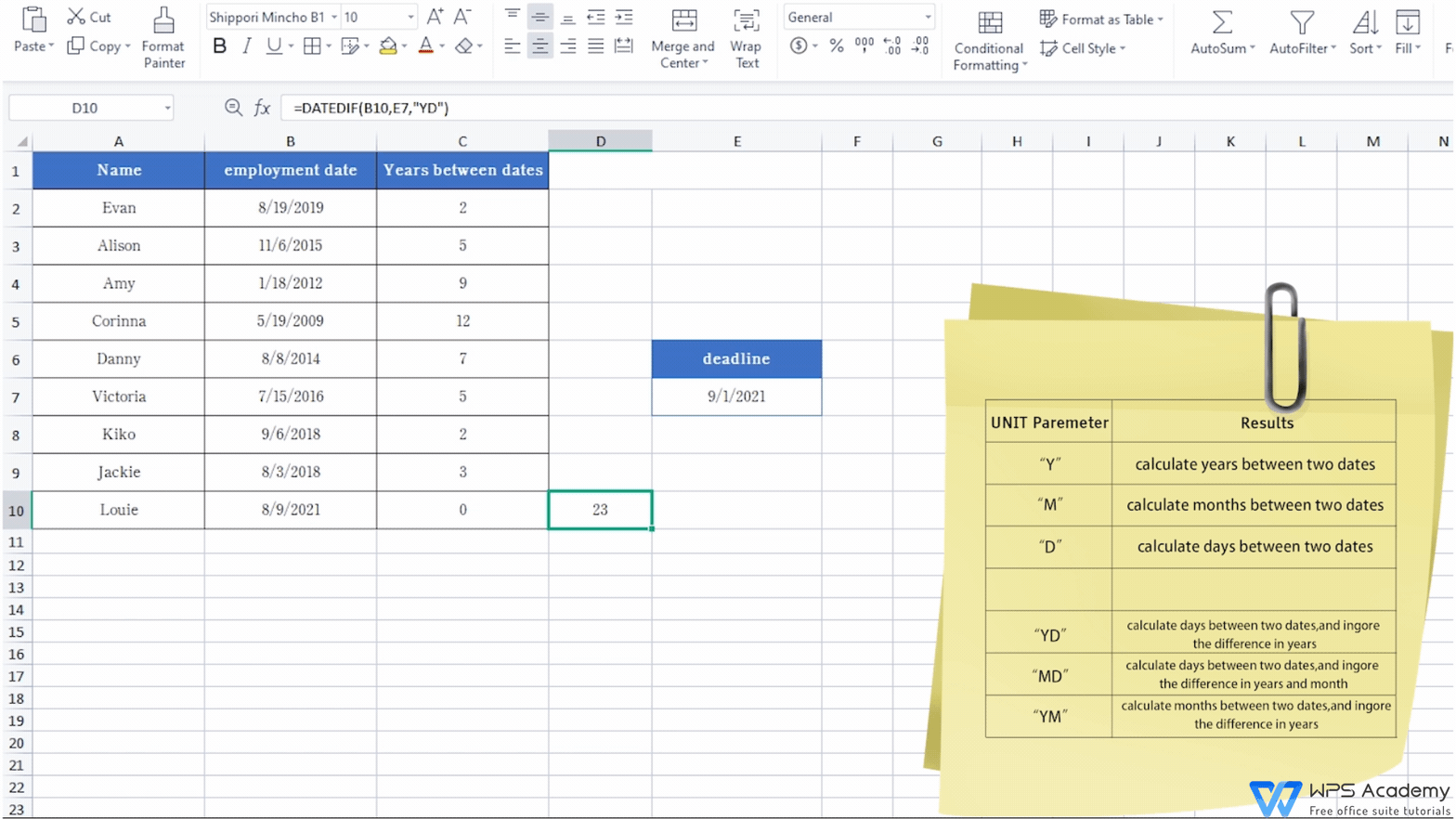
Task: Click the AutoSum sigma icon
Action: [1222, 22]
